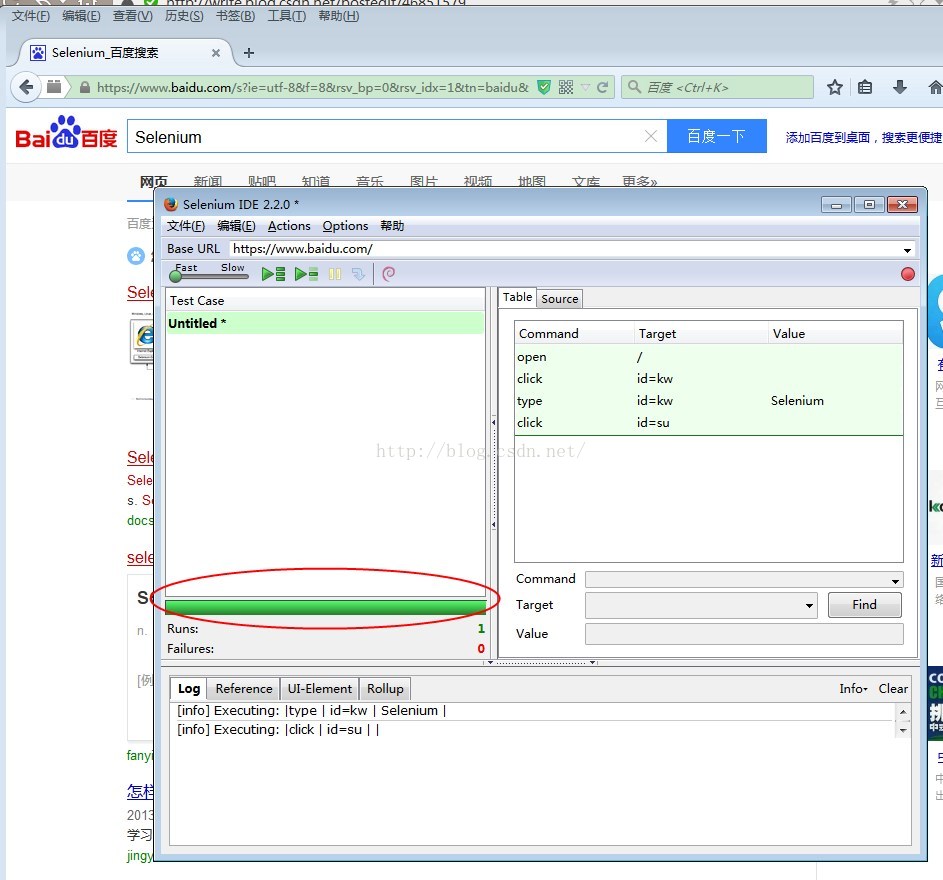This screenshot has width=943, height=880.
Task: Select the Untitled * test case
Action: [x=325, y=324]
